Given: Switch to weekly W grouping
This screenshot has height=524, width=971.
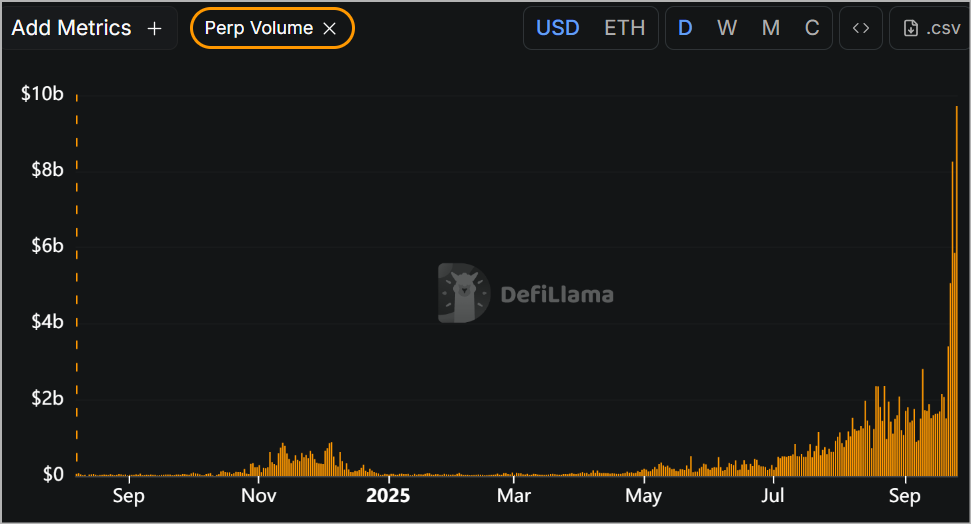Looking at the screenshot, I should tap(727, 28).
